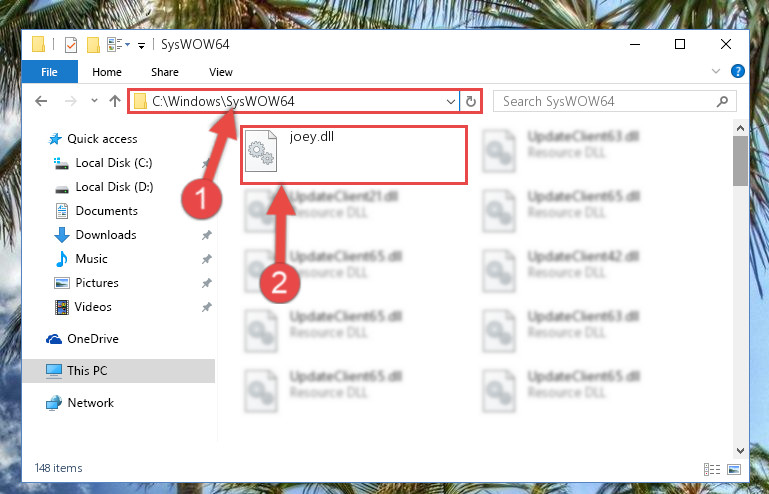Click the address bar path C:\Windows\SysWOW64
Viewport: 769px width, 494px height.
click(223, 101)
